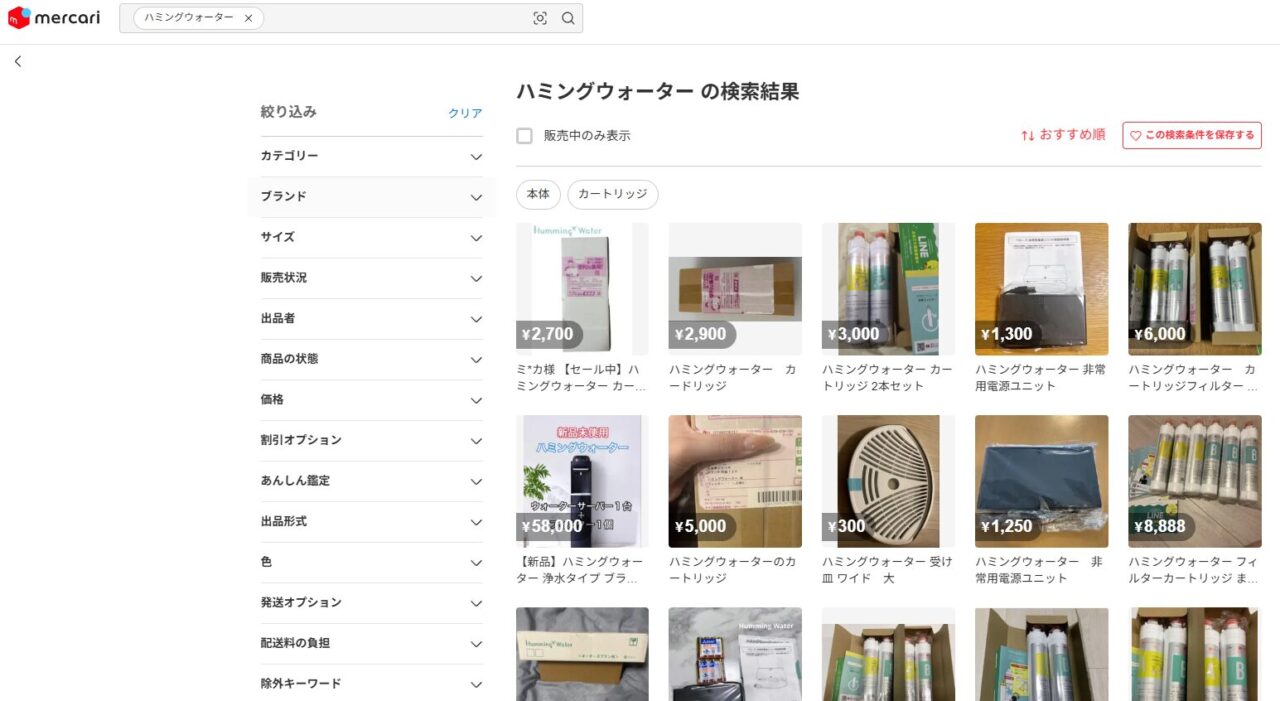Screen dimensions: 1280x701
Task: Open the 商品の状態 filter
Action: [x=371, y=359]
